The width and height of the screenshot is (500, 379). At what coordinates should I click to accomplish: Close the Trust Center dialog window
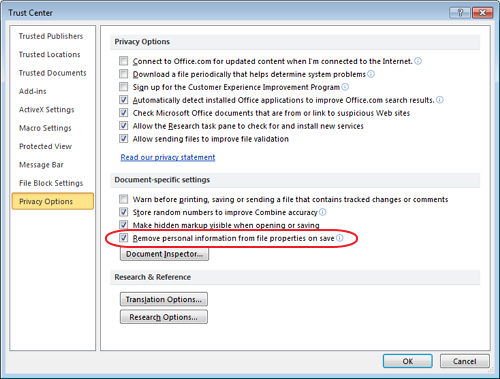[x=482, y=13]
